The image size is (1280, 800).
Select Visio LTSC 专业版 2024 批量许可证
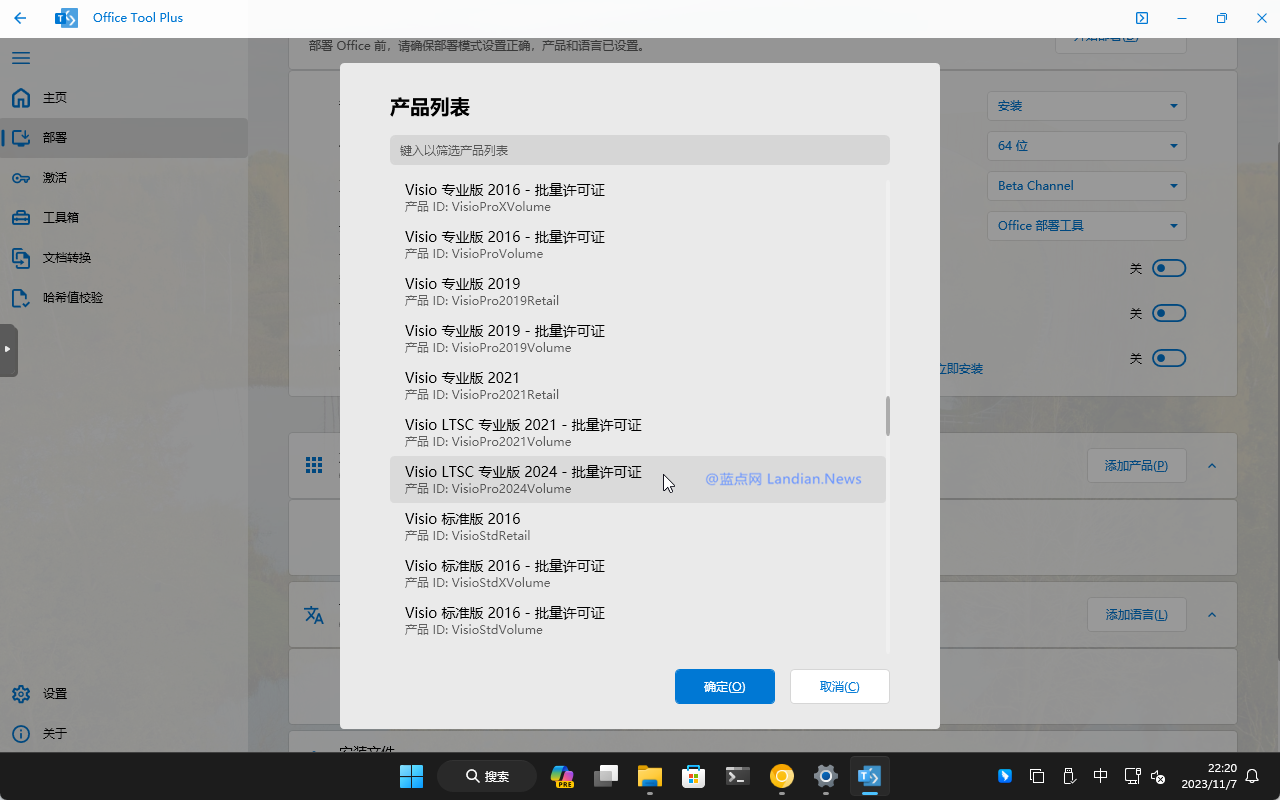[x=523, y=479]
